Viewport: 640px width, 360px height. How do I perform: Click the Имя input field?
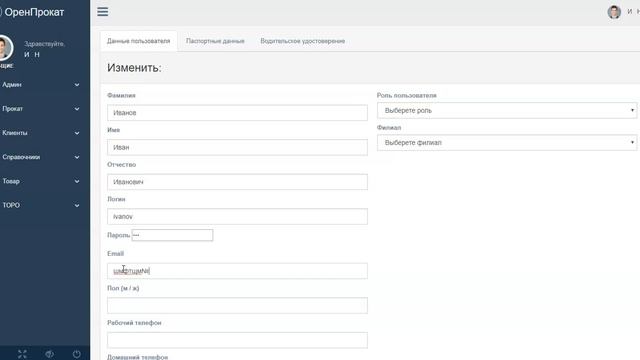tap(237, 147)
